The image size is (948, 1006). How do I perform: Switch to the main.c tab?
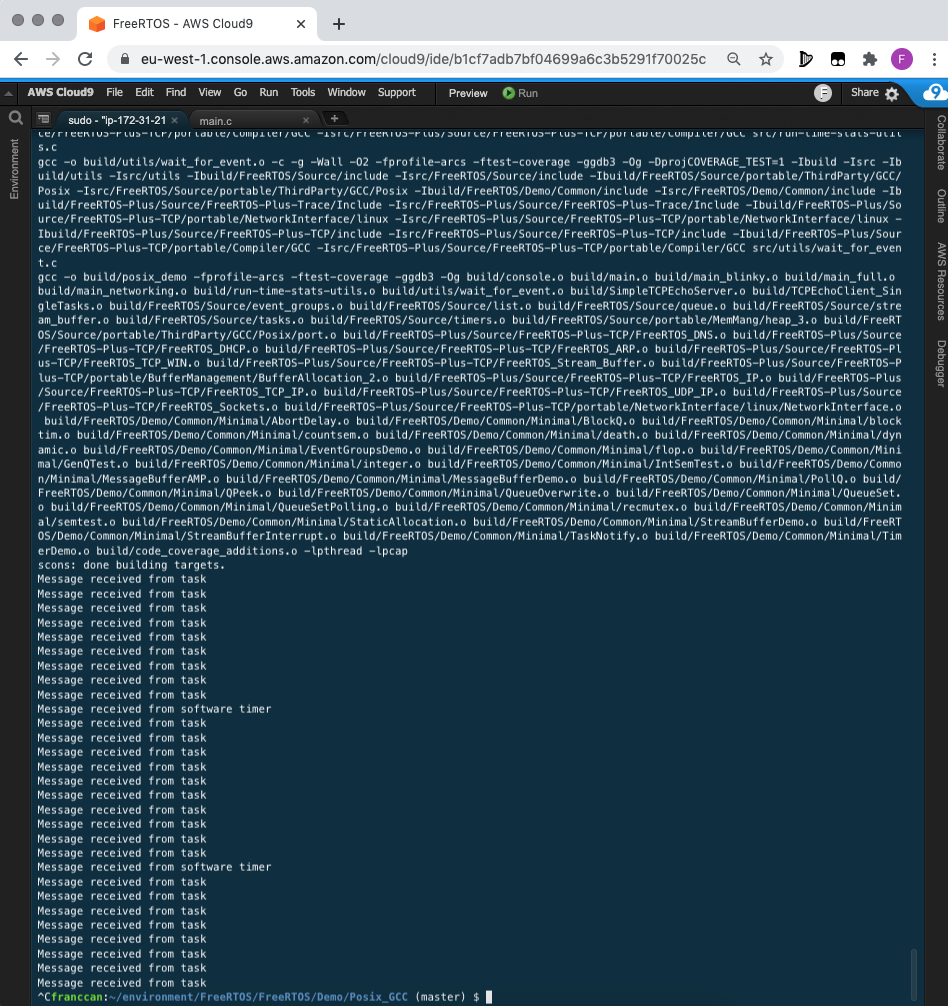click(216, 121)
